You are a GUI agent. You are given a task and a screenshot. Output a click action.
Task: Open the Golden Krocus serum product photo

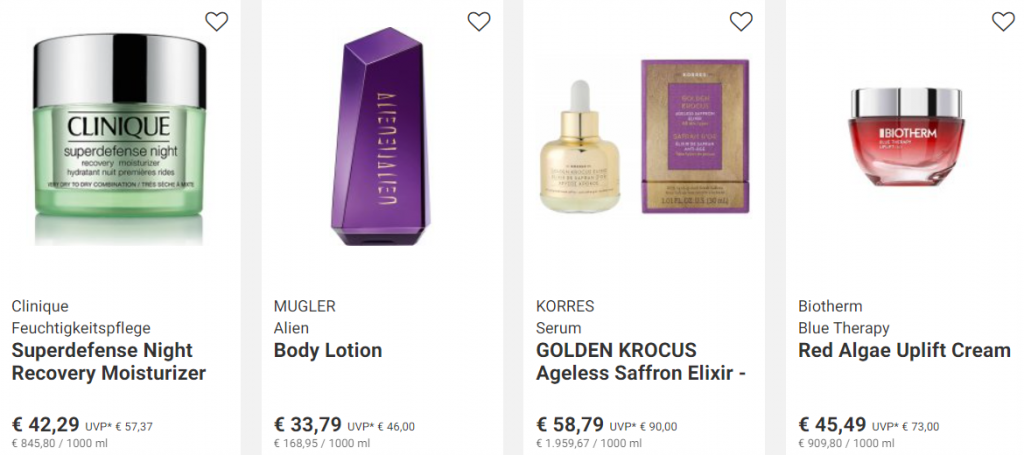click(x=644, y=136)
